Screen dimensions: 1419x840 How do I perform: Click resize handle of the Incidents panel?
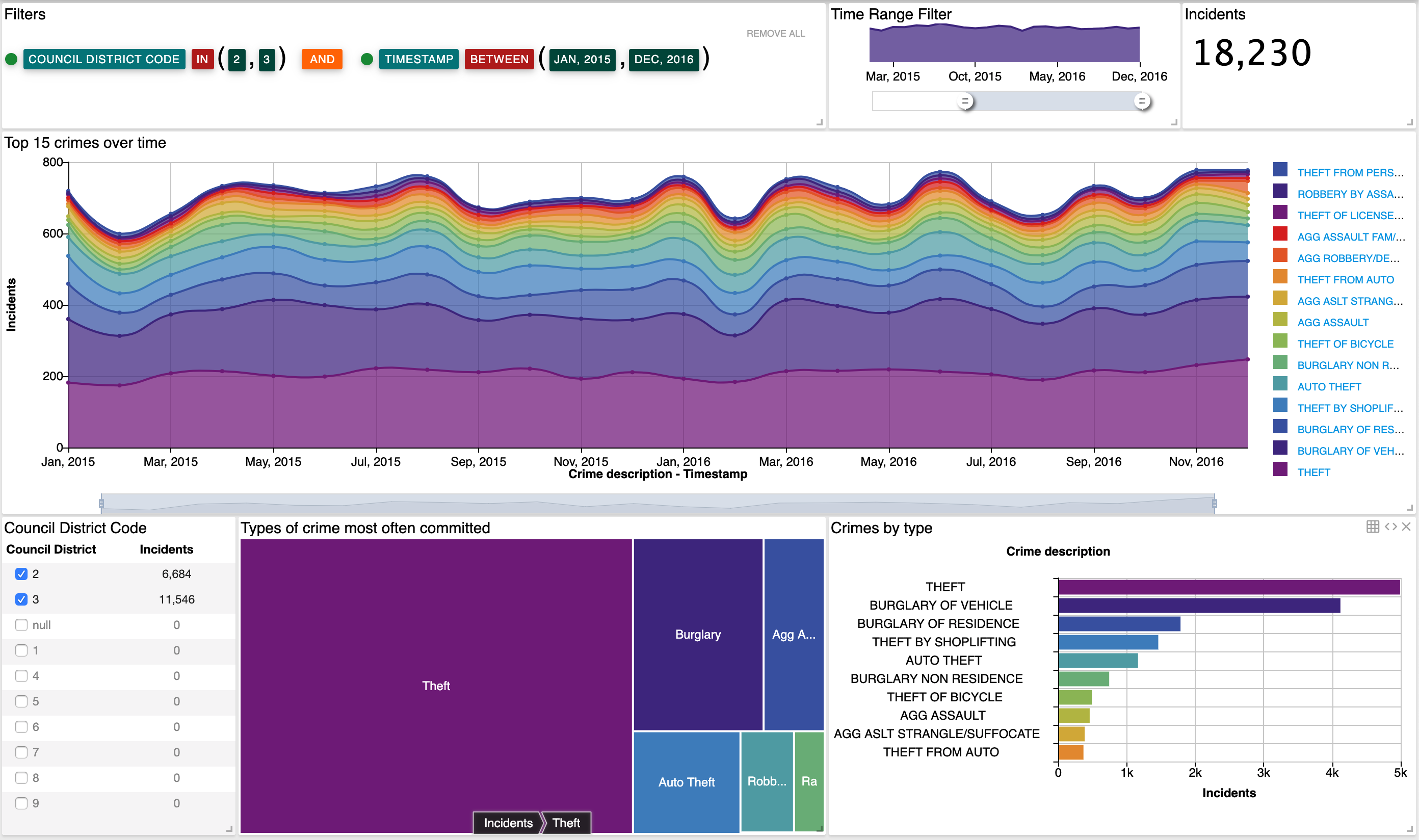(x=1409, y=122)
